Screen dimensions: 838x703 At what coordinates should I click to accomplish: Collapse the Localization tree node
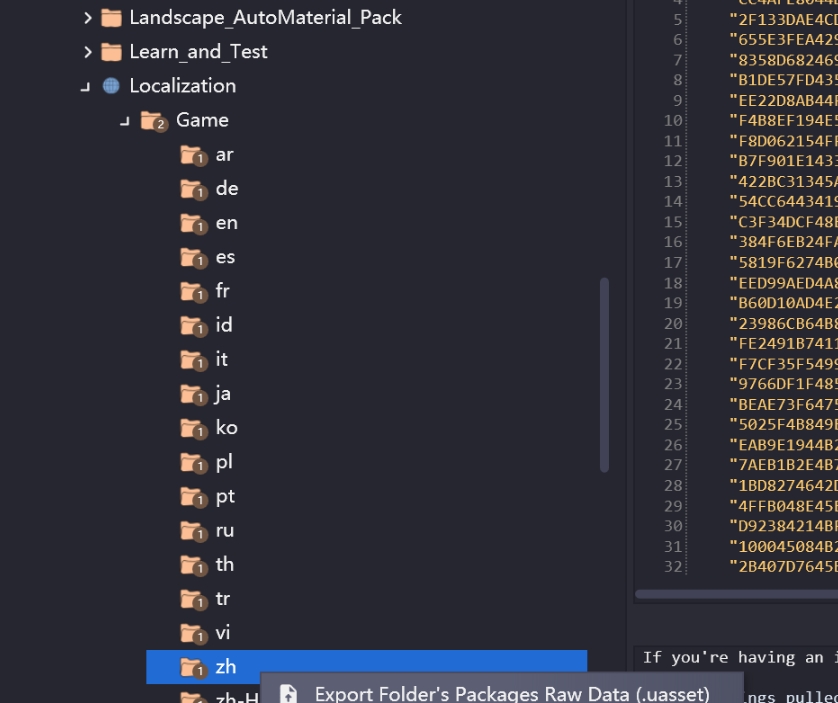[x=86, y=87]
